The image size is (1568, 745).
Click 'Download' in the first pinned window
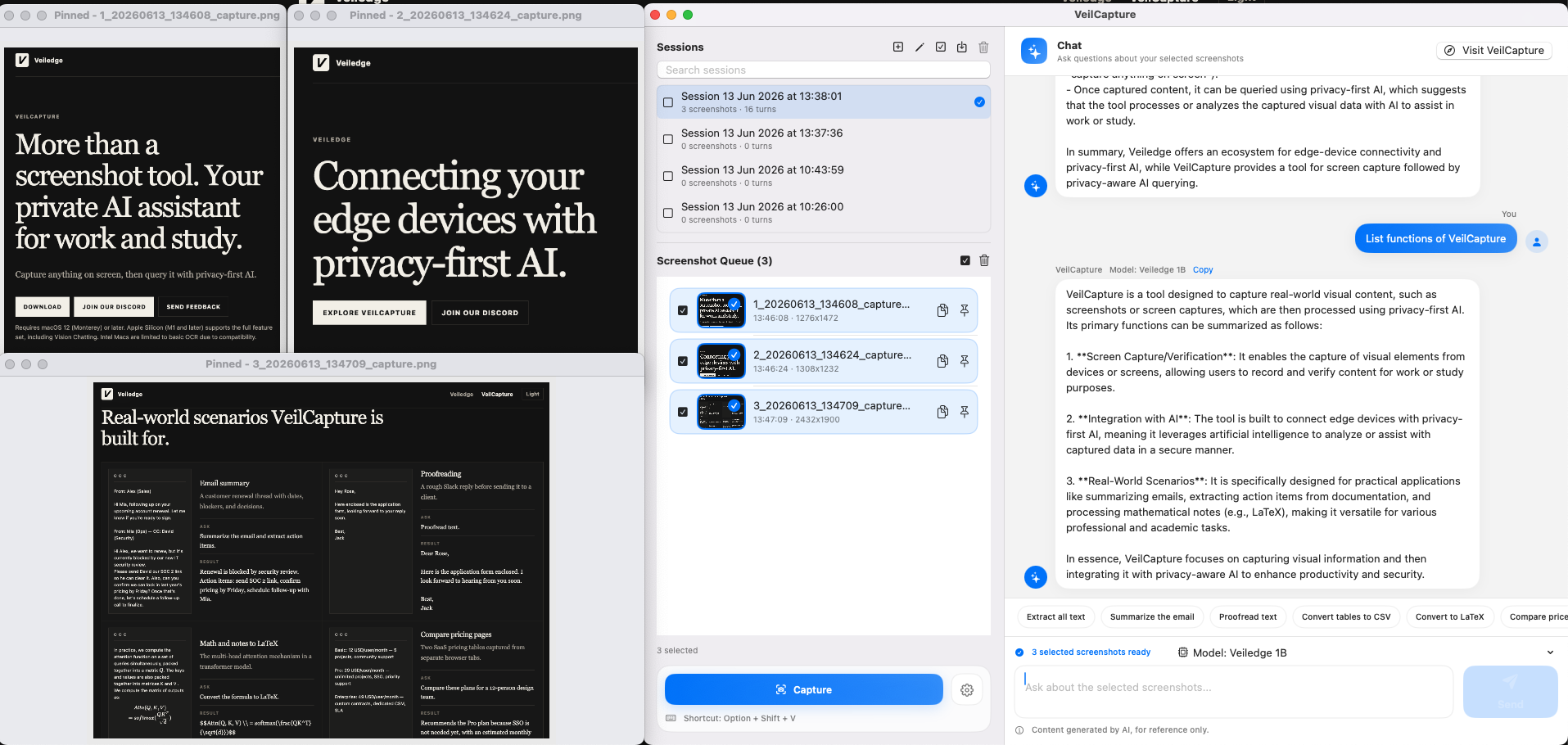pos(43,307)
